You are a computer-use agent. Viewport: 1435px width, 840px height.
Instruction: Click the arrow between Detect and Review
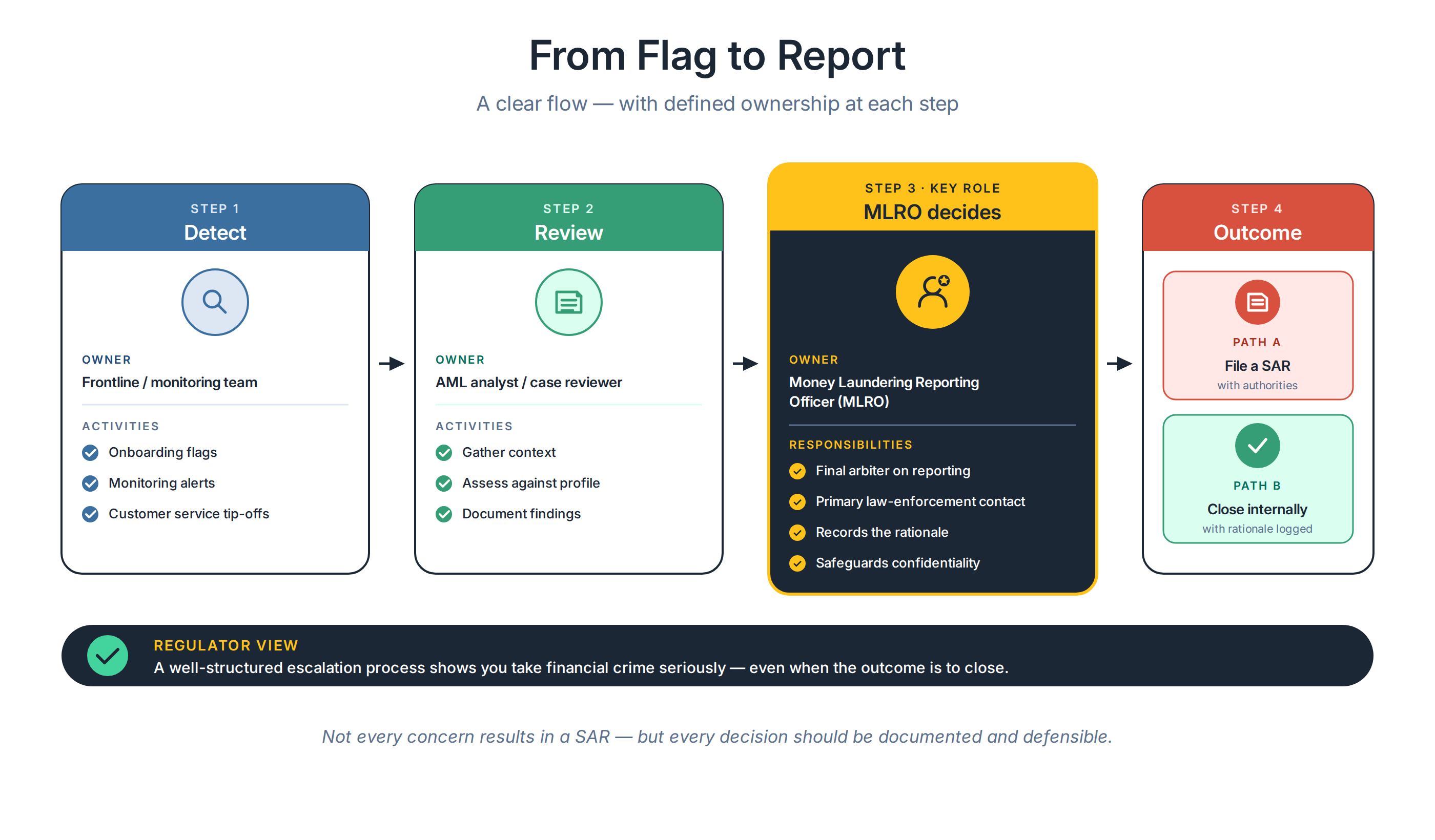(392, 363)
